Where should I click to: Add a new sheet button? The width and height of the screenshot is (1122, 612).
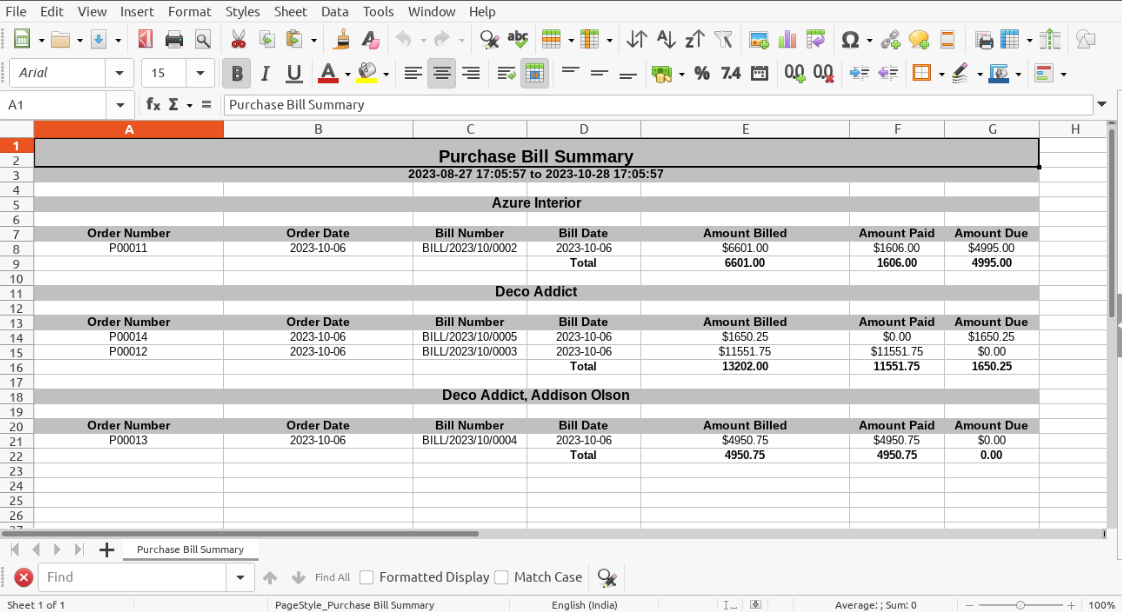tap(107, 550)
